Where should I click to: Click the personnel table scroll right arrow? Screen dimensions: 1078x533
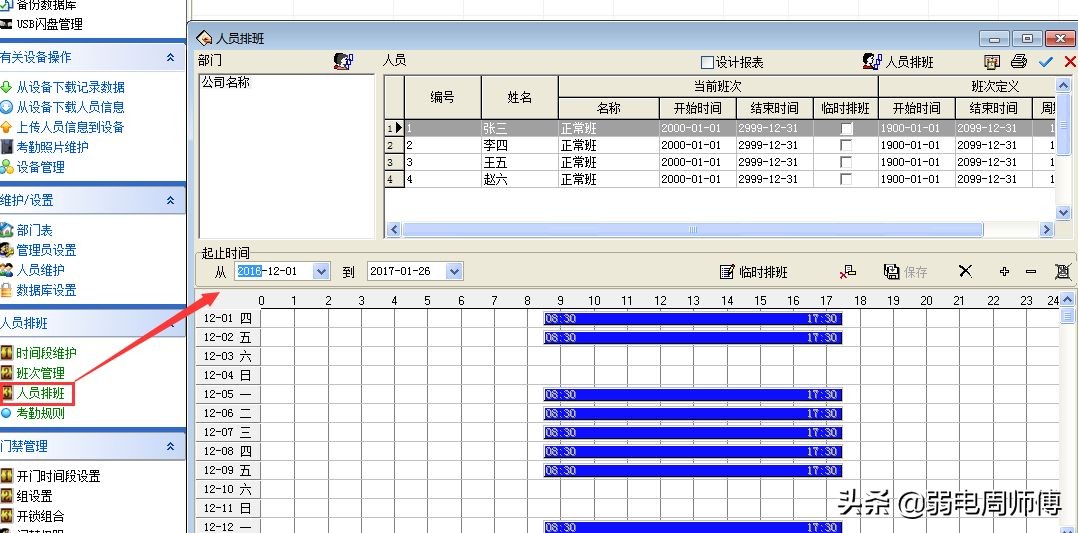coord(1046,230)
